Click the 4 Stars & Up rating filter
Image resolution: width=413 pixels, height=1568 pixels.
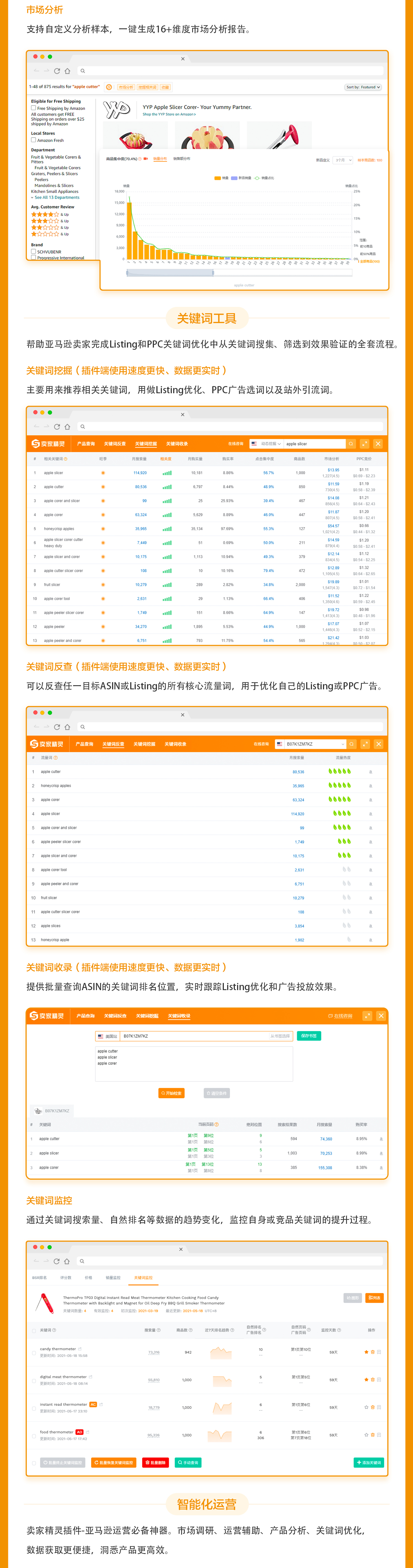(50, 214)
